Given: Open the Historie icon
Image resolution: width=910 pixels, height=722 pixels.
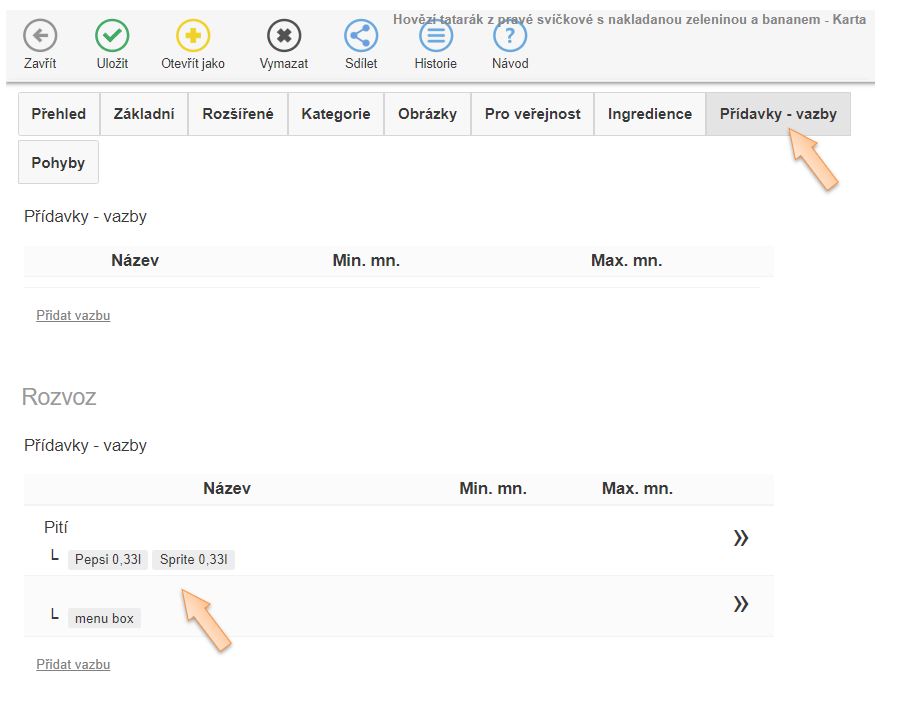Looking at the screenshot, I should [x=435, y=37].
